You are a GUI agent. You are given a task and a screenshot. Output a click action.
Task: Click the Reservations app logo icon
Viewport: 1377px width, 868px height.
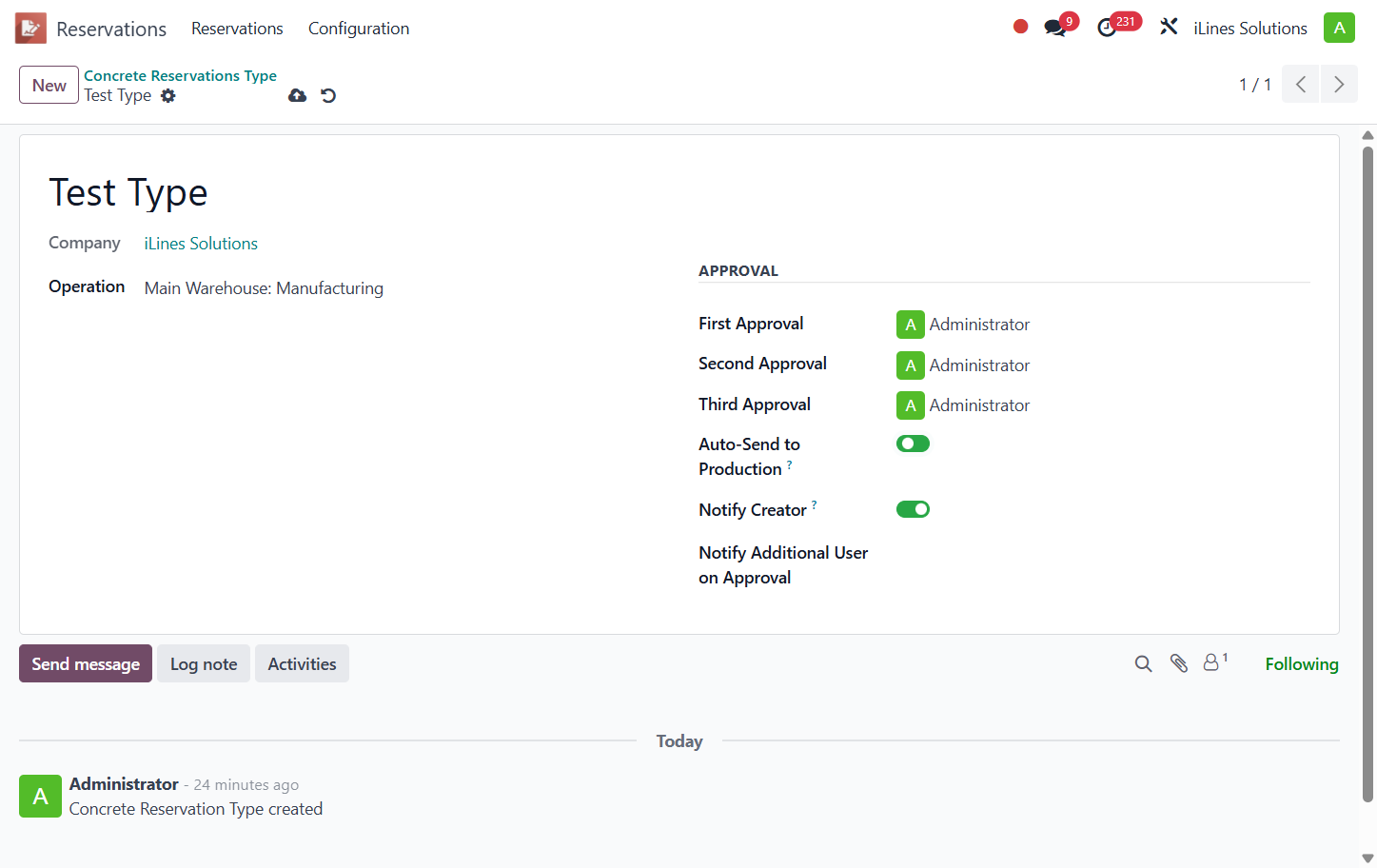(30, 29)
